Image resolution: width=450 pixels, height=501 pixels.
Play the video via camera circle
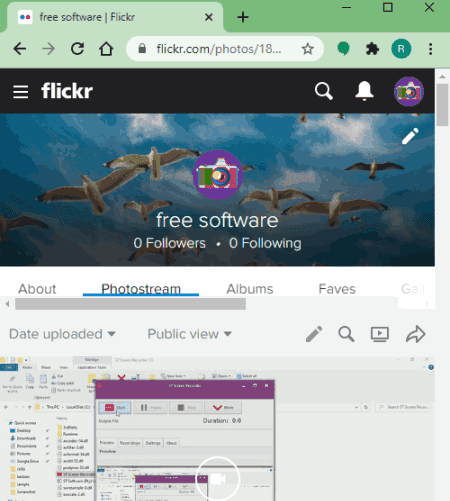click(x=218, y=479)
